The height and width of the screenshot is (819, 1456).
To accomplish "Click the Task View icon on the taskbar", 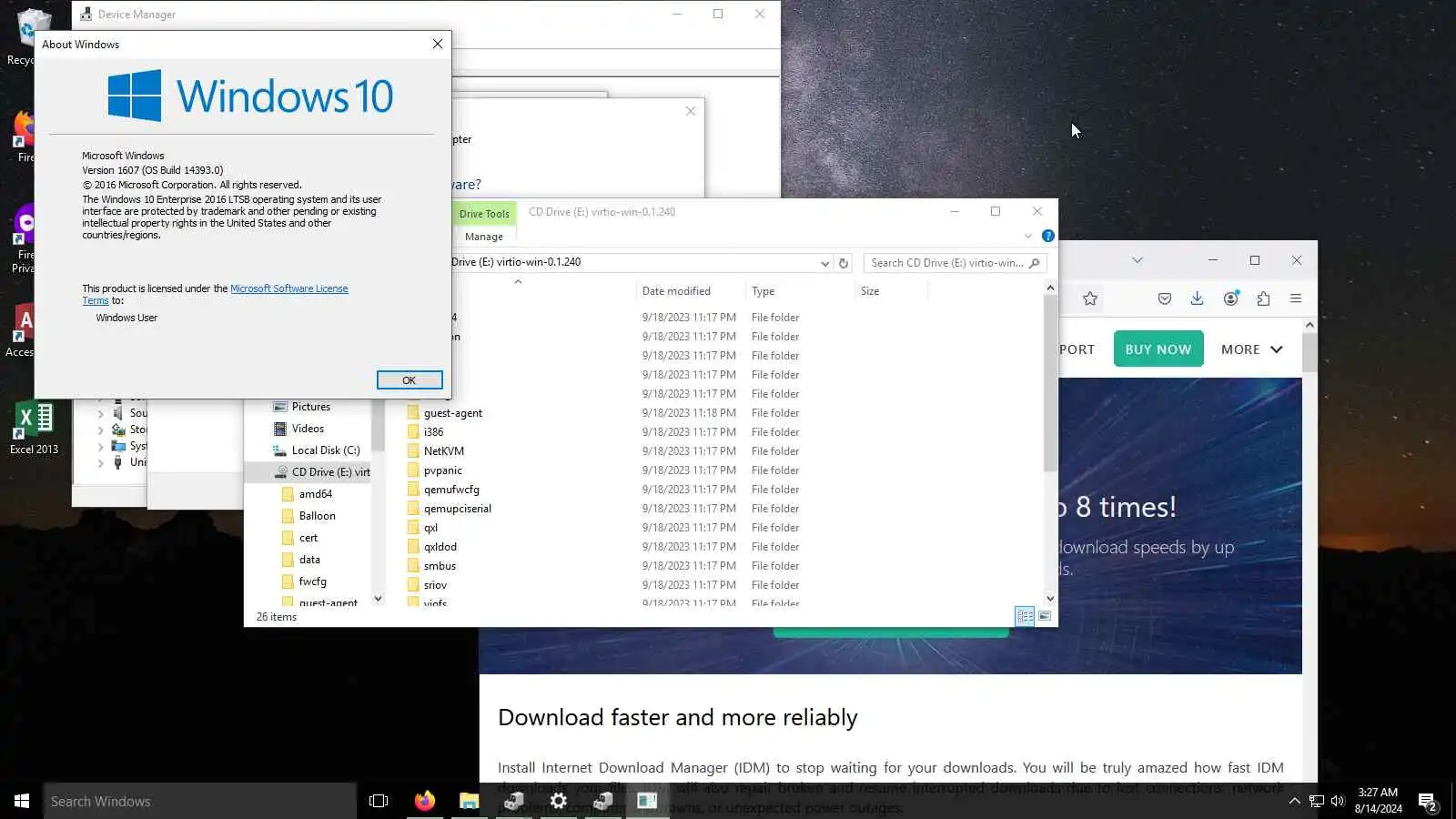I will click(x=379, y=801).
